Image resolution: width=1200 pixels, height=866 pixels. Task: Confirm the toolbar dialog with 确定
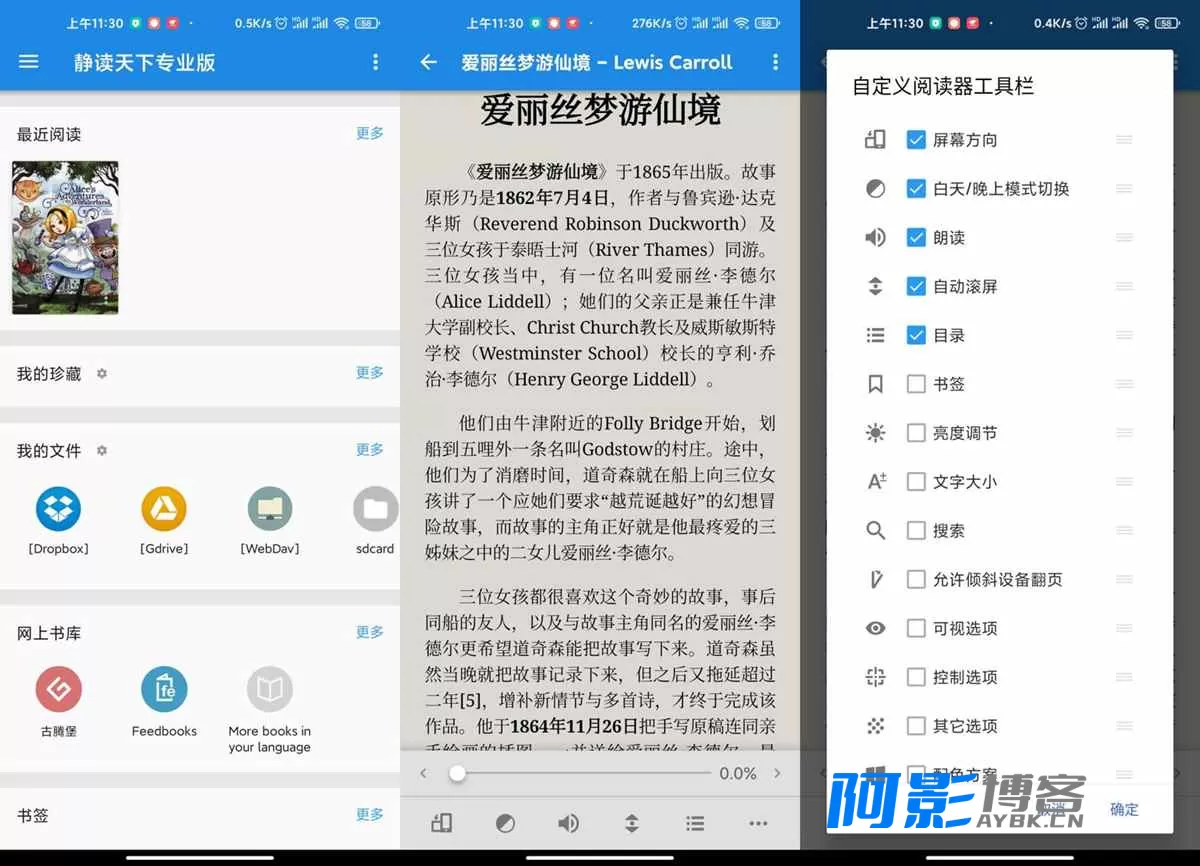tap(1124, 810)
